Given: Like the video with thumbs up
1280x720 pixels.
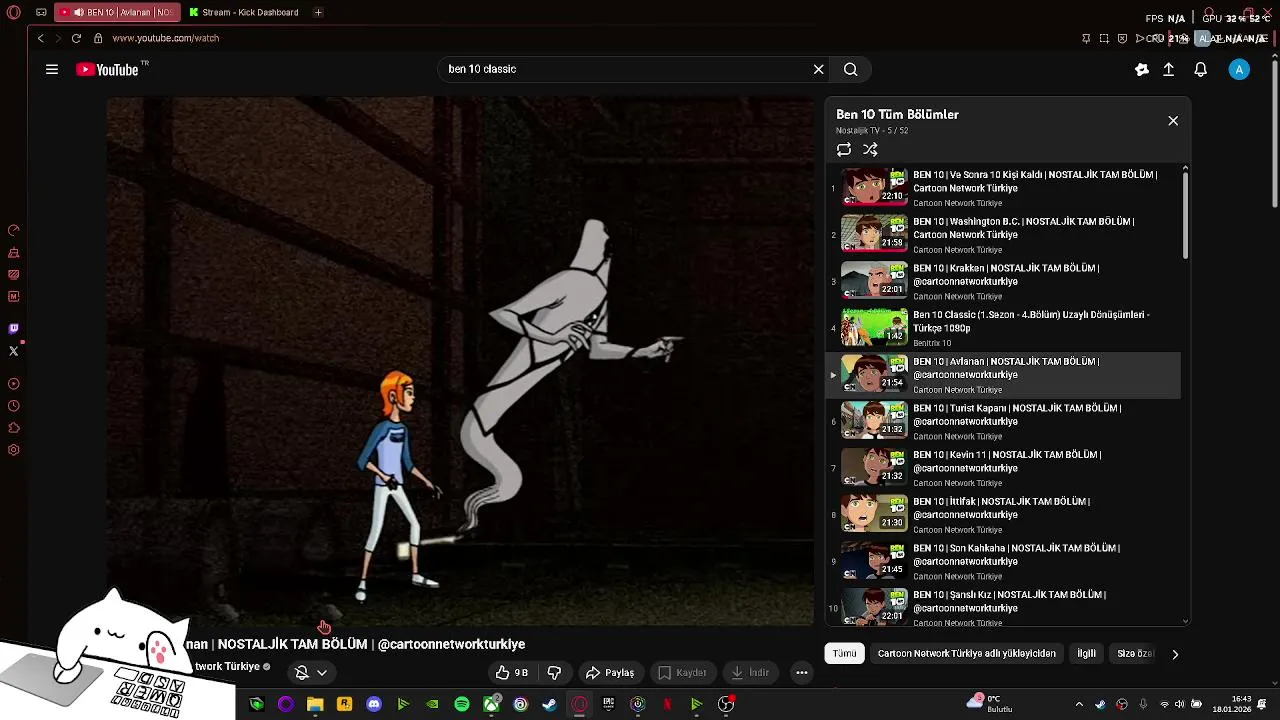Looking at the screenshot, I should 511,673.
